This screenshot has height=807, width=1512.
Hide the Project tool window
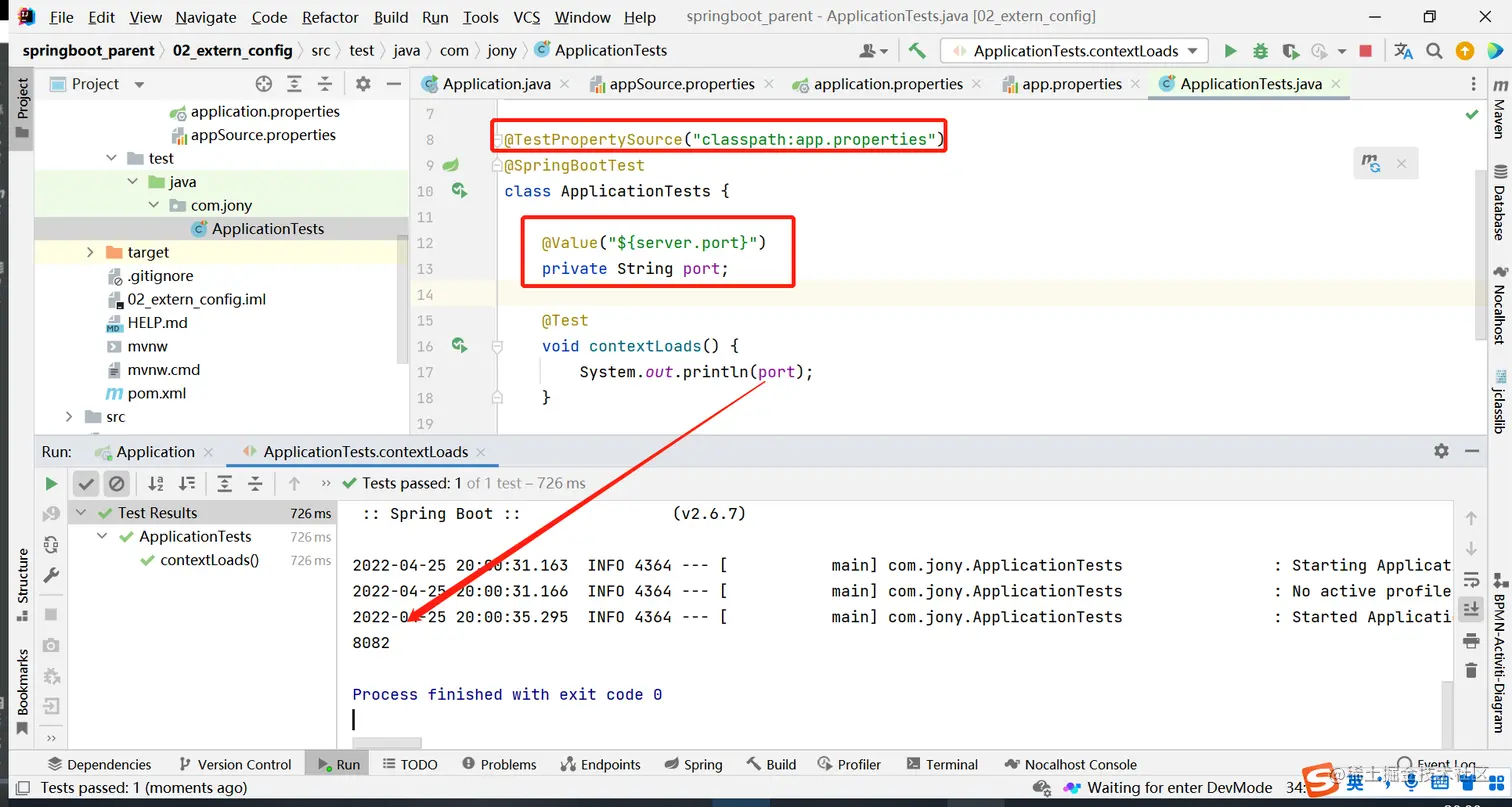click(x=394, y=84)
